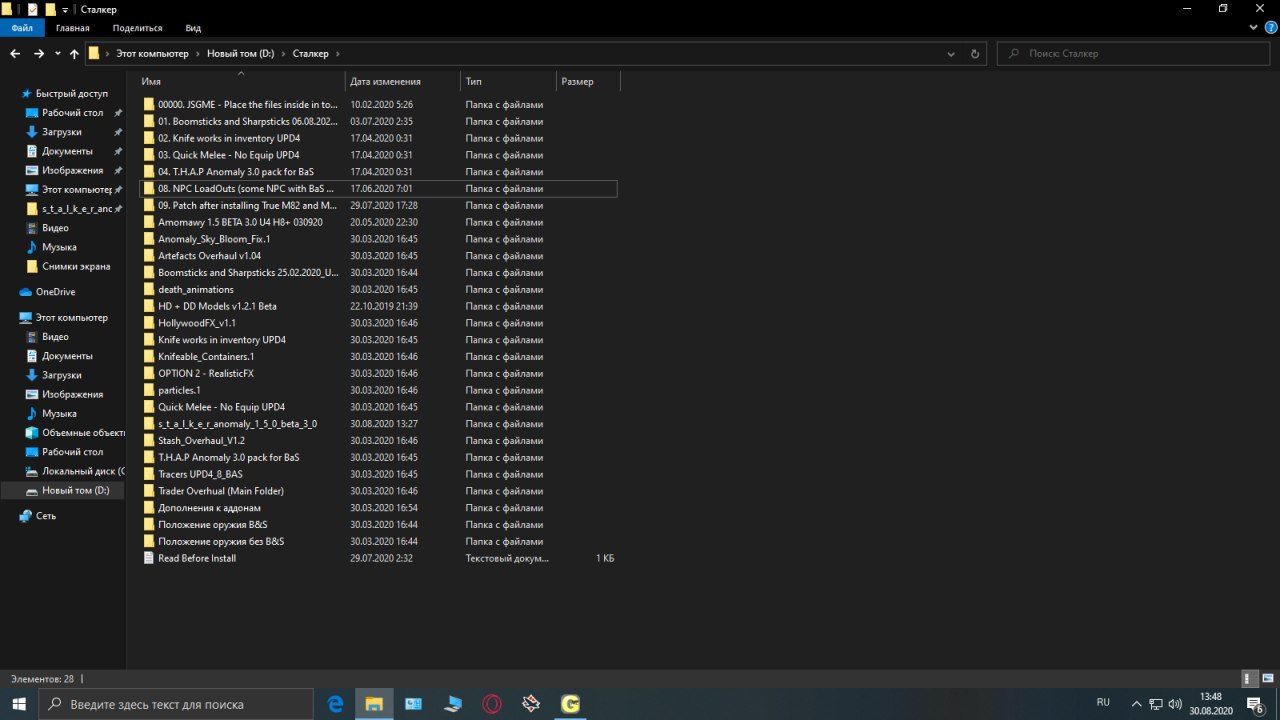The height and width of the screenshot is (720, 1280).
Task: Select s_t_a_l_k_e_r_anc folder in sidebar
Action: point(77,209)
